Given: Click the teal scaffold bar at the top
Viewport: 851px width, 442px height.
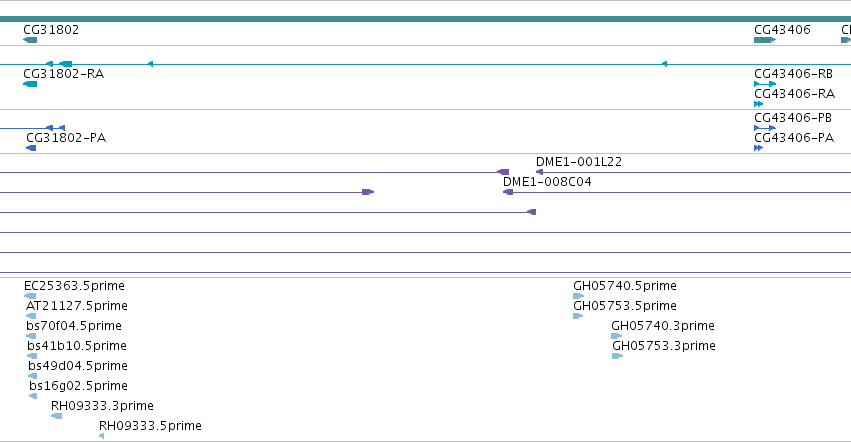Looking at the screenshot, I should pyautogui.click(x=426, y=19).
